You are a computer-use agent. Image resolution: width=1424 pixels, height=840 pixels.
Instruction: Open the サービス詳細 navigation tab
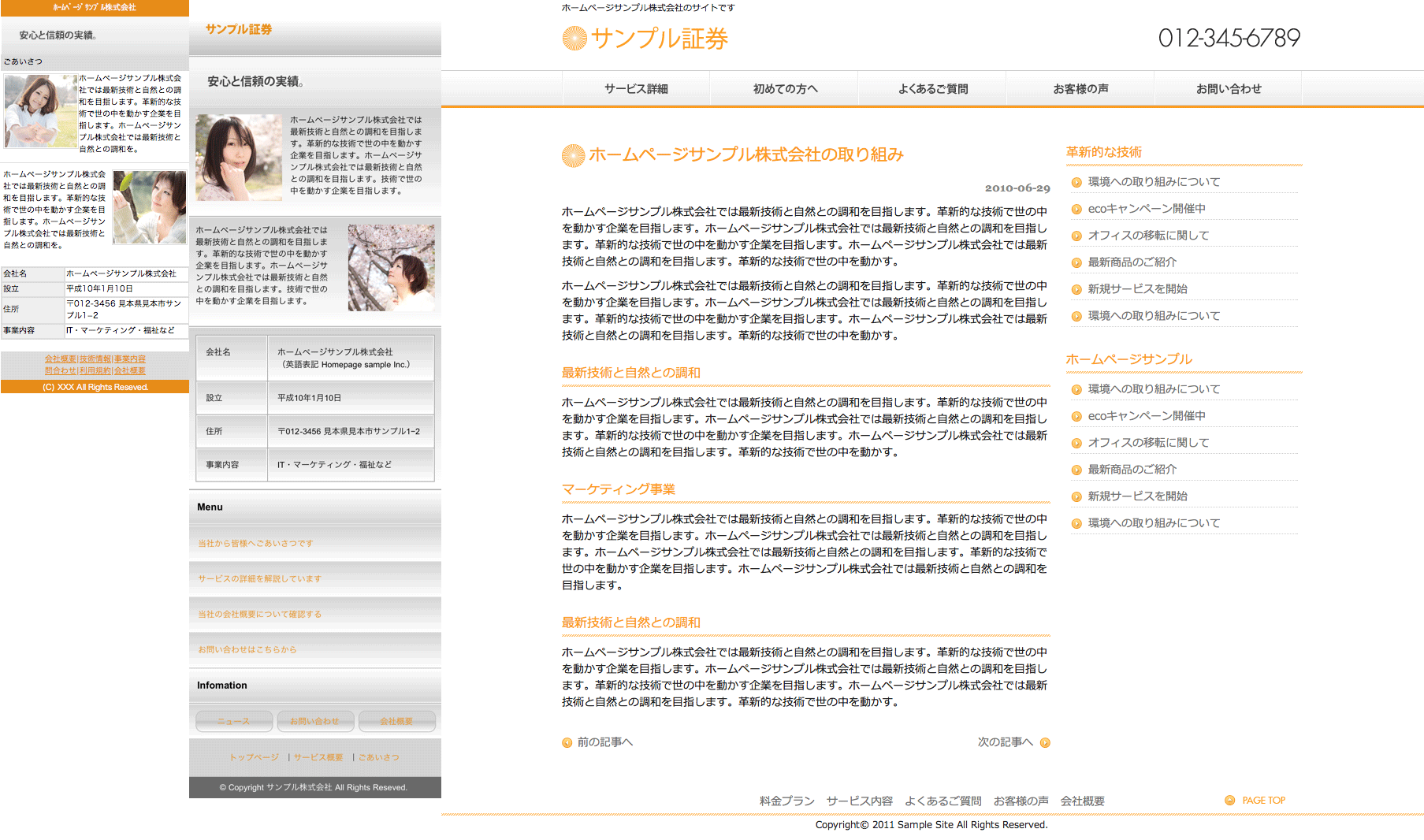pos(636,89)
